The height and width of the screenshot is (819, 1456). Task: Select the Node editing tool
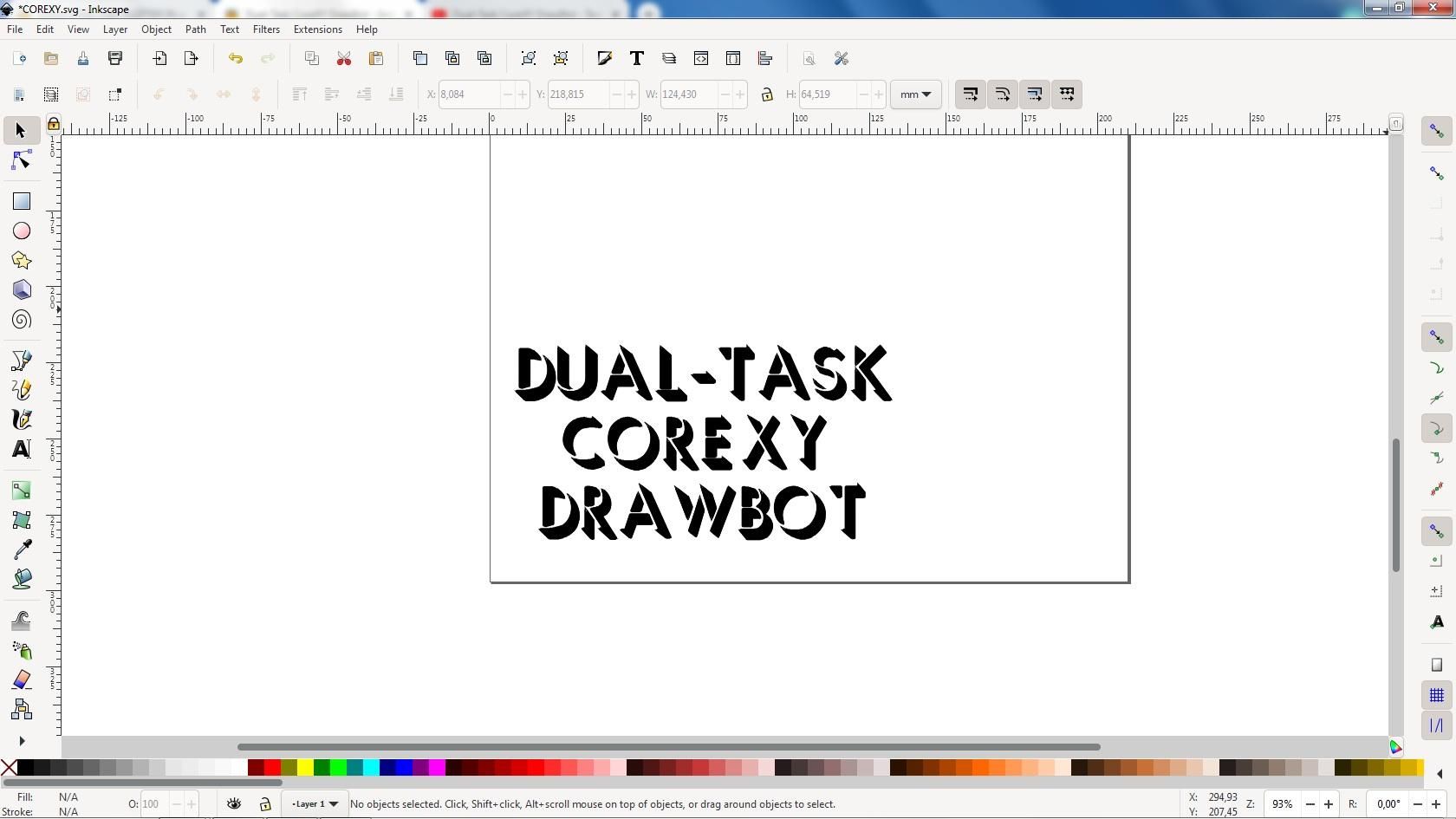coord(21,159)
